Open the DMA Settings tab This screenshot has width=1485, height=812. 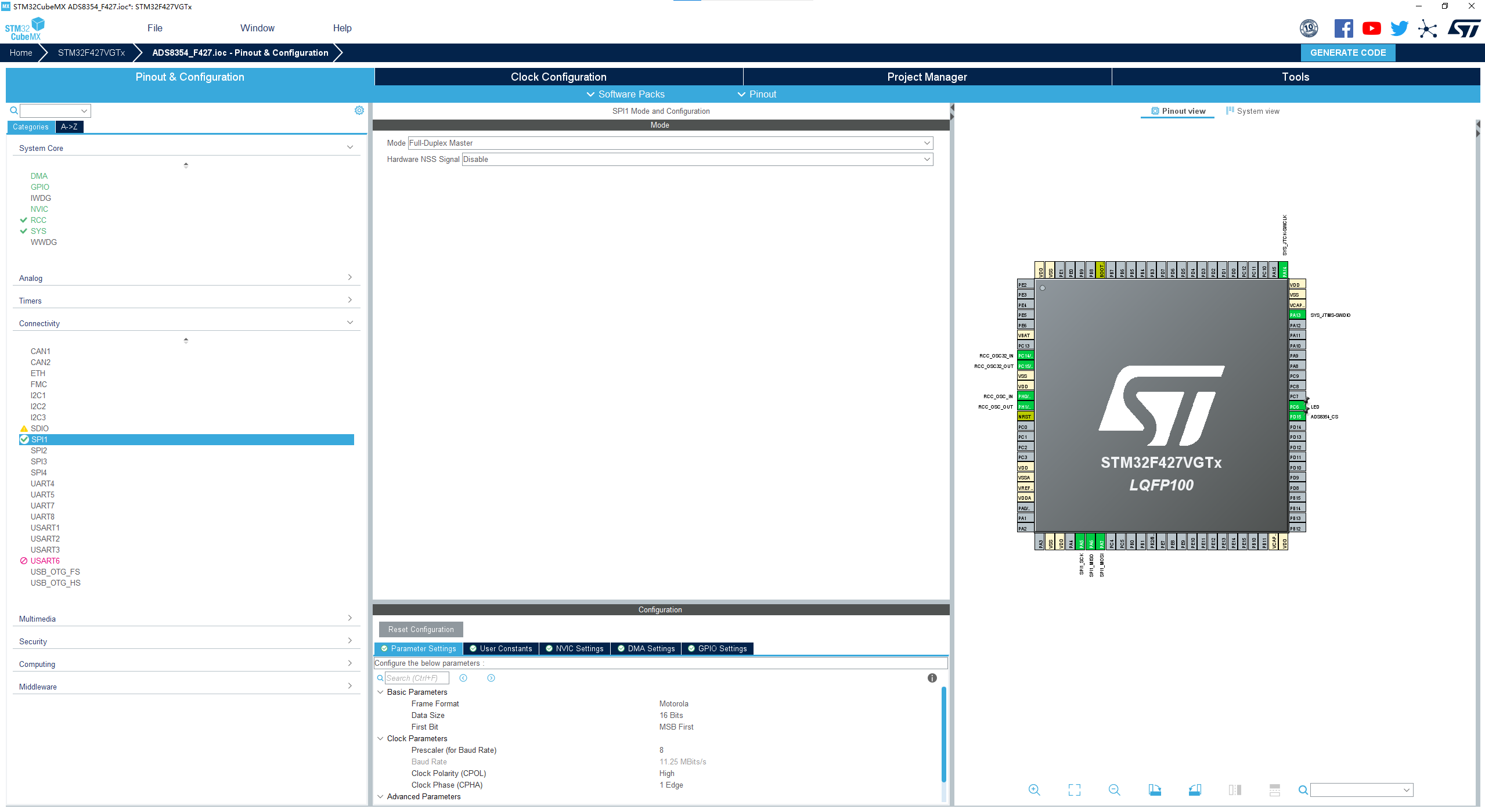(646, 648)
